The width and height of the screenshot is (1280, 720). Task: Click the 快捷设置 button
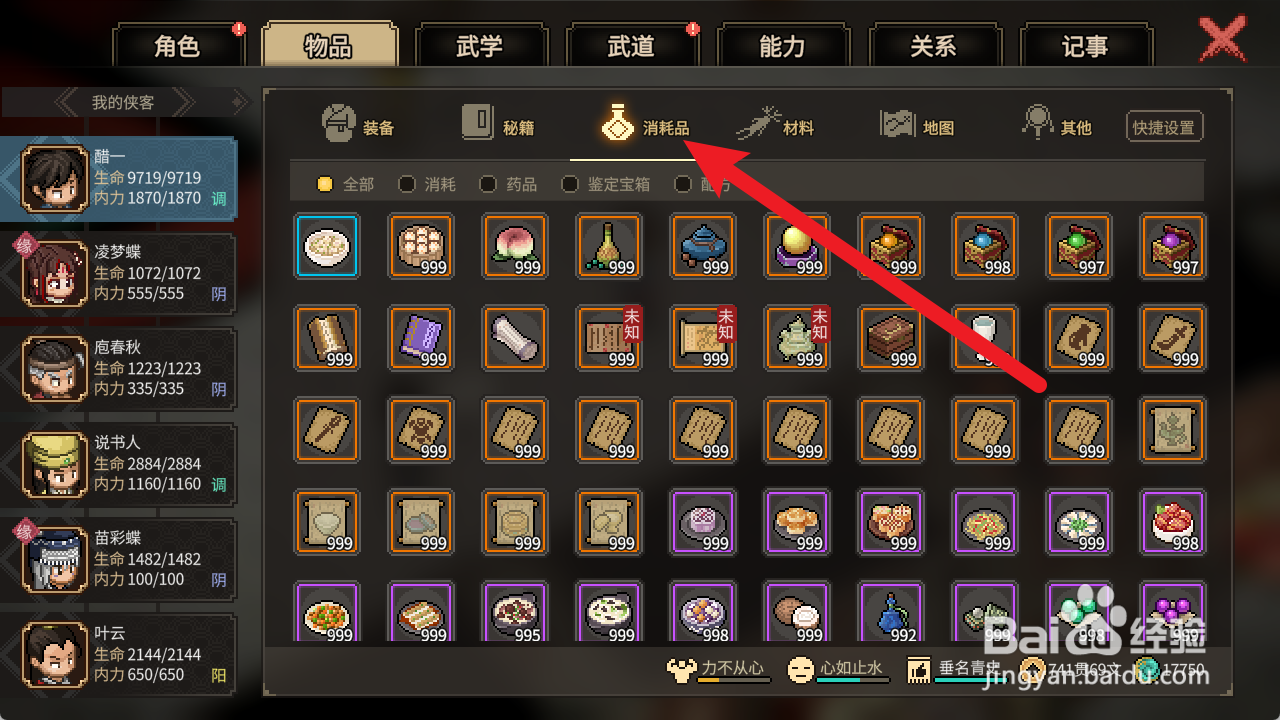tap(1164, 127)
